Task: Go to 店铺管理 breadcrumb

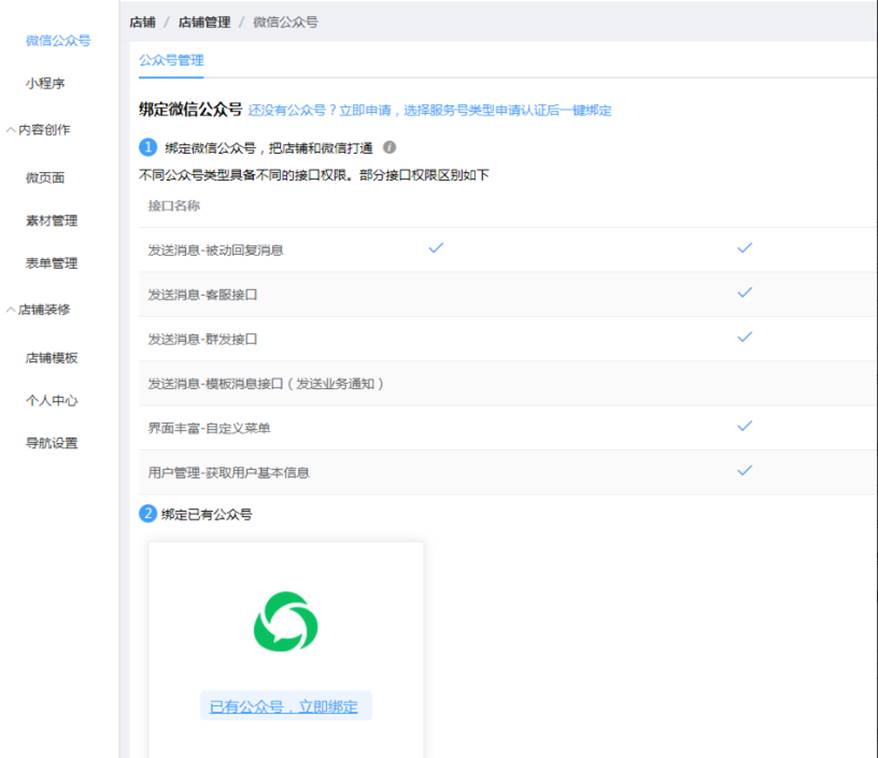Action: 204,22
